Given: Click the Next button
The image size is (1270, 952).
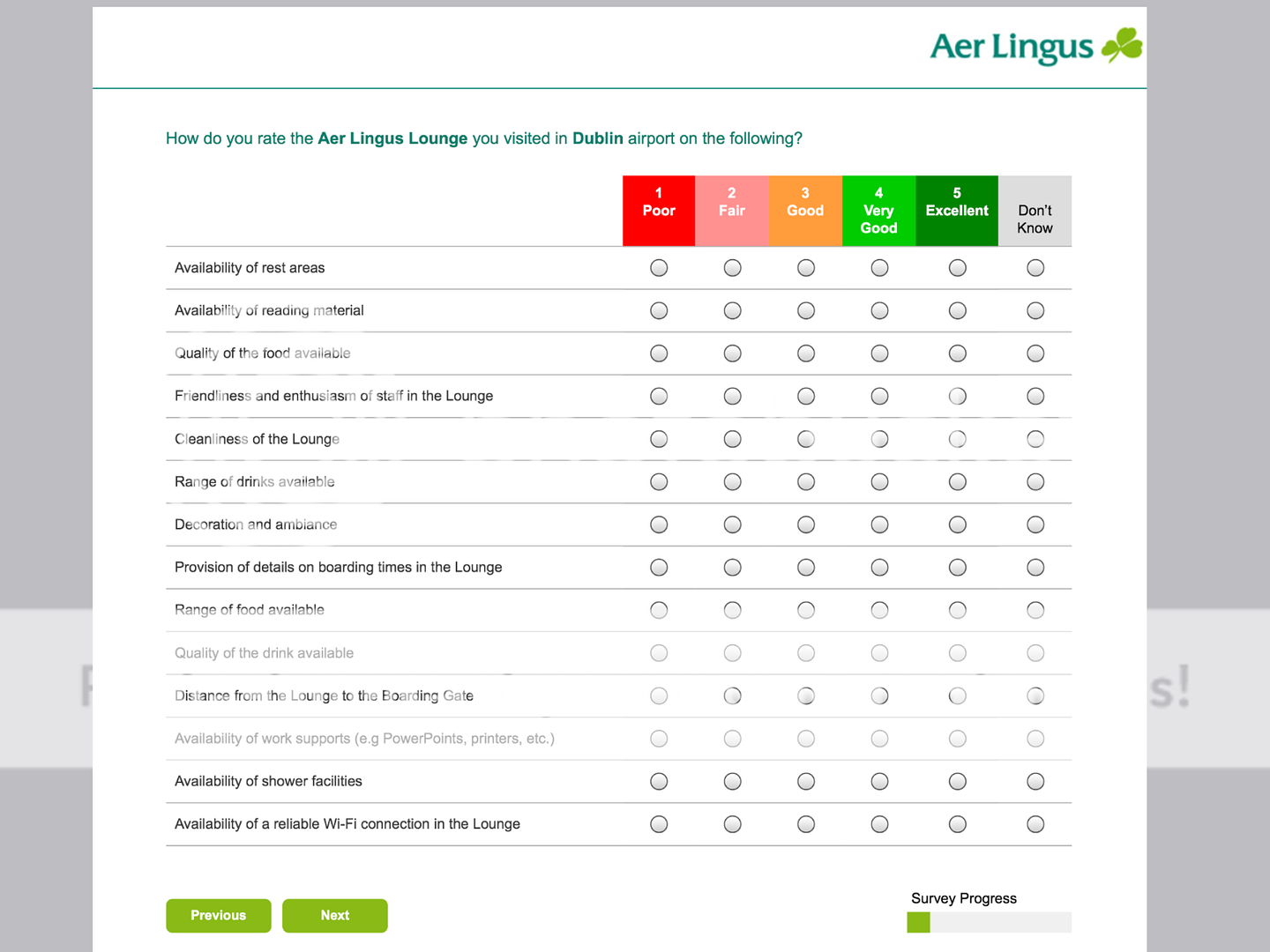Looking at the screenshot, I should pos(334,915).
